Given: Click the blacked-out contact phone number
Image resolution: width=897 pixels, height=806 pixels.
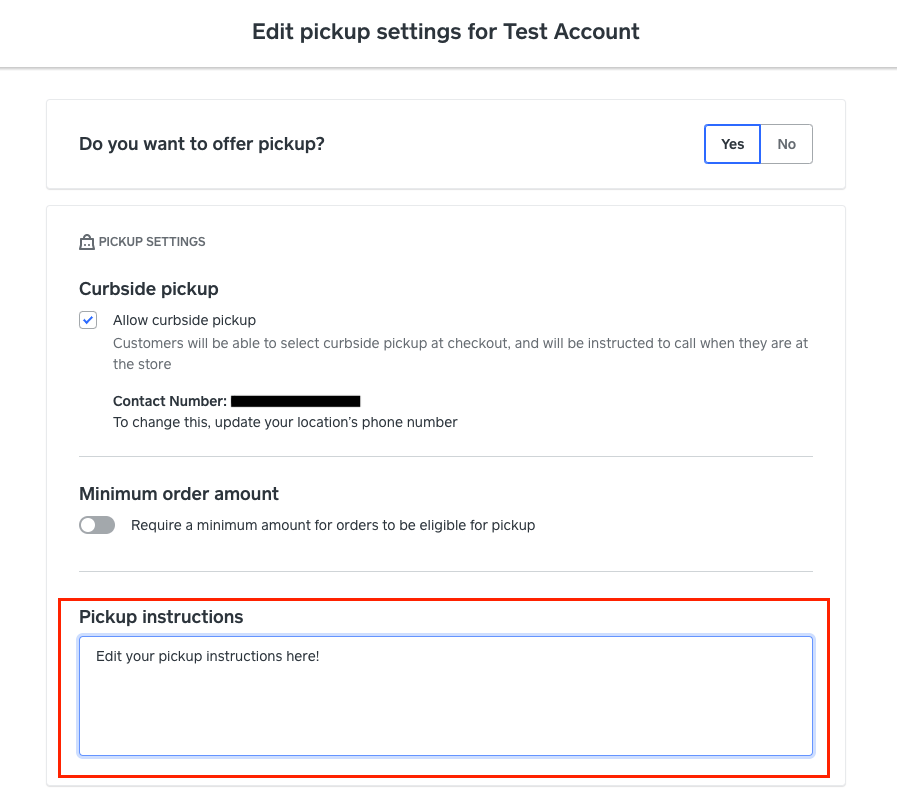Looking at the screenshot, I should [295, 401].
